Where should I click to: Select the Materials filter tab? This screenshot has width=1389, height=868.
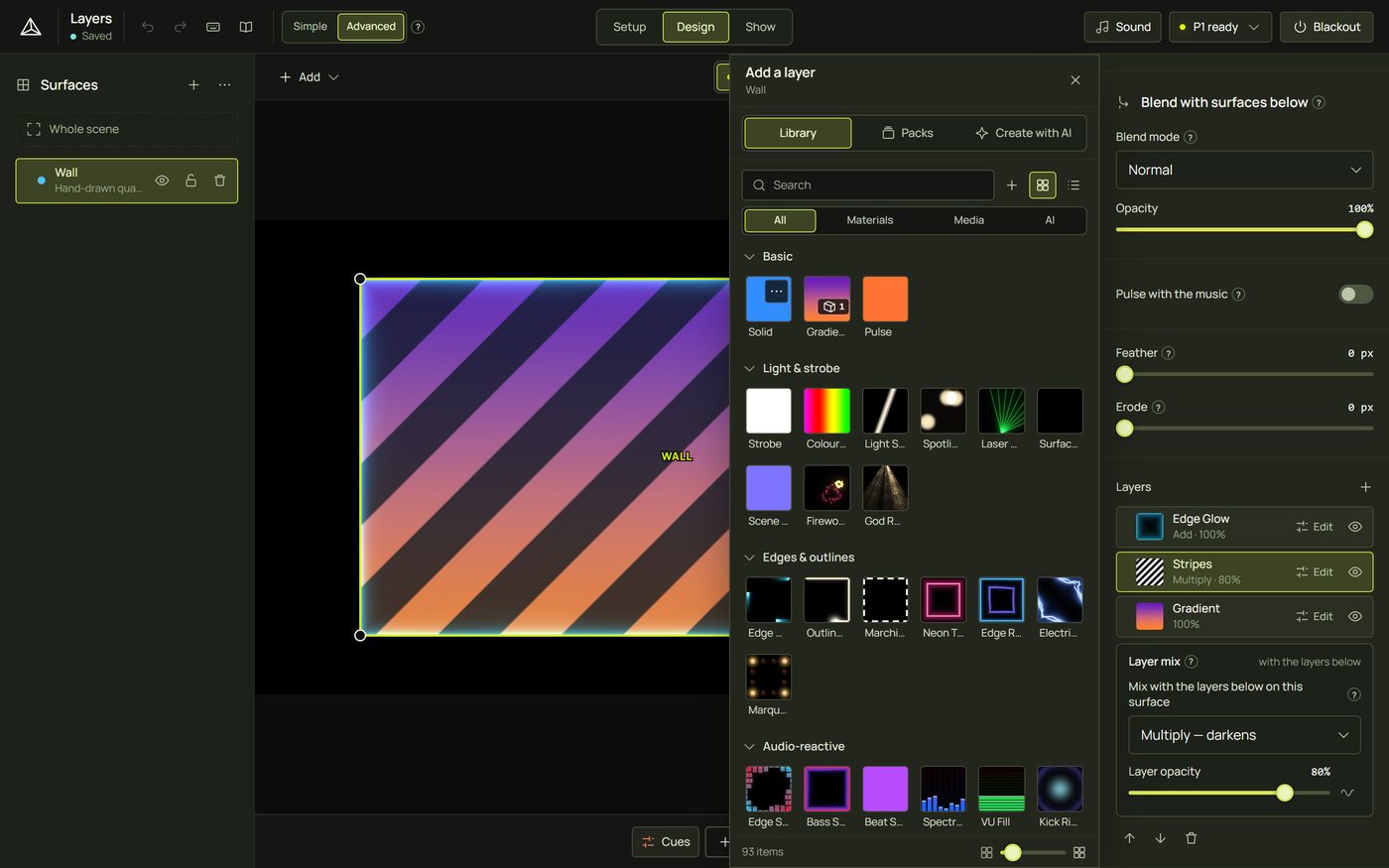click(870, 220)
